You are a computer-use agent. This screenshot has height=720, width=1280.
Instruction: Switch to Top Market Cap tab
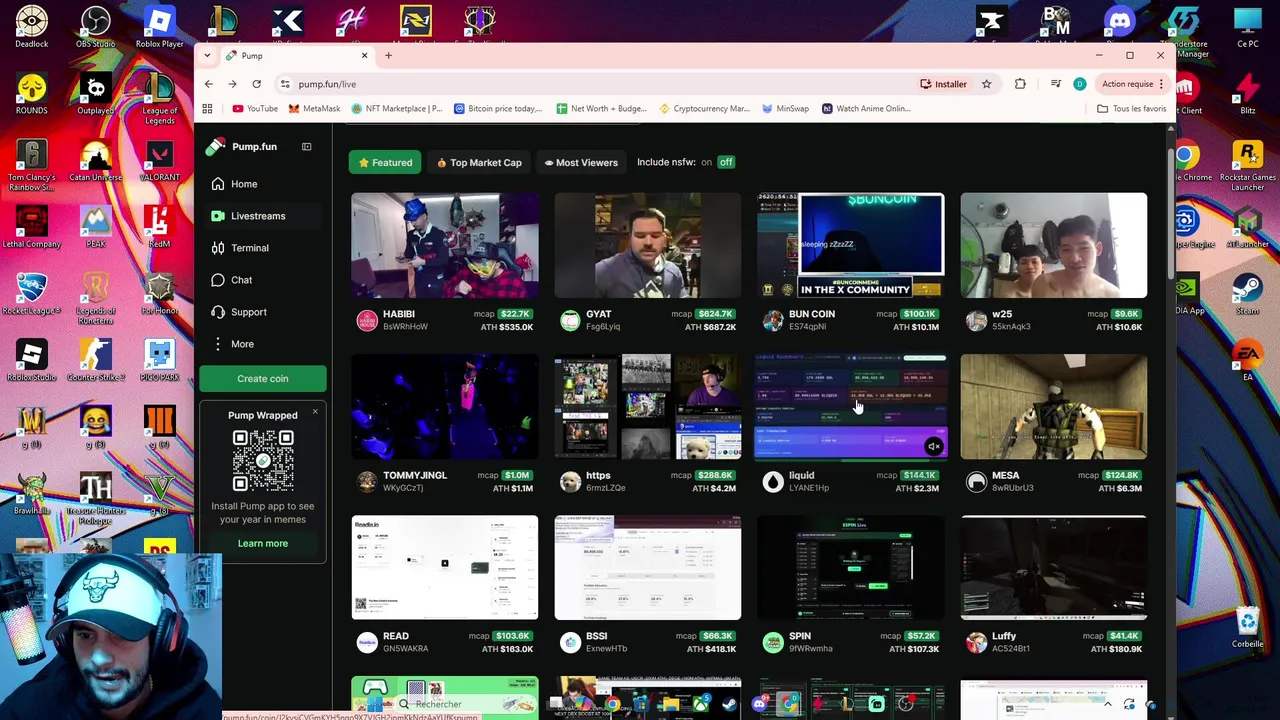tap(479, 162)
